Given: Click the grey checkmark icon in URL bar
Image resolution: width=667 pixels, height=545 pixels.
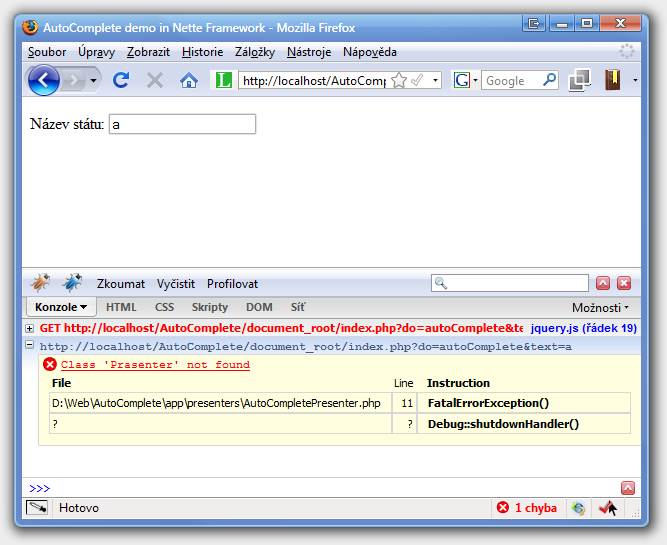Looking at the screenshot, I should (417, 80).
